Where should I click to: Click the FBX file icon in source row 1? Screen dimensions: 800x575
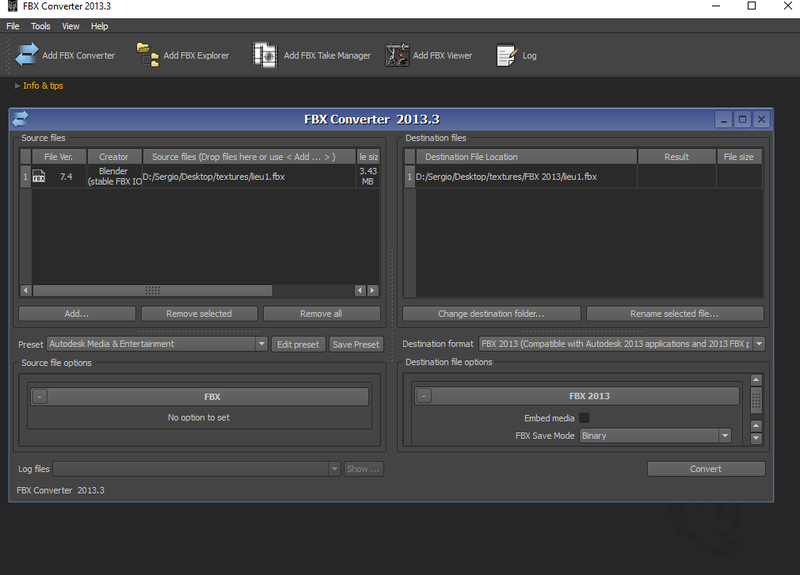coord(39,177)
